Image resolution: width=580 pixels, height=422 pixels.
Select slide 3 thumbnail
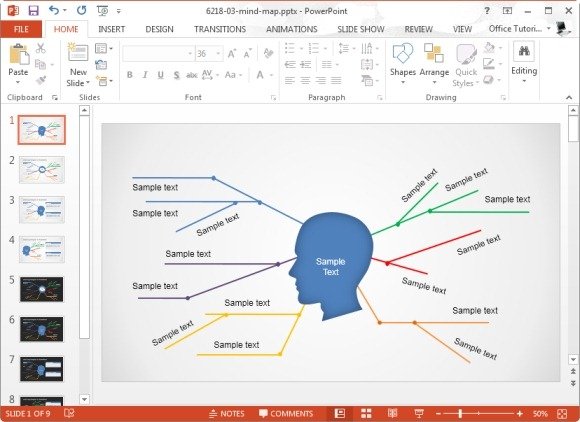(41, 209)
